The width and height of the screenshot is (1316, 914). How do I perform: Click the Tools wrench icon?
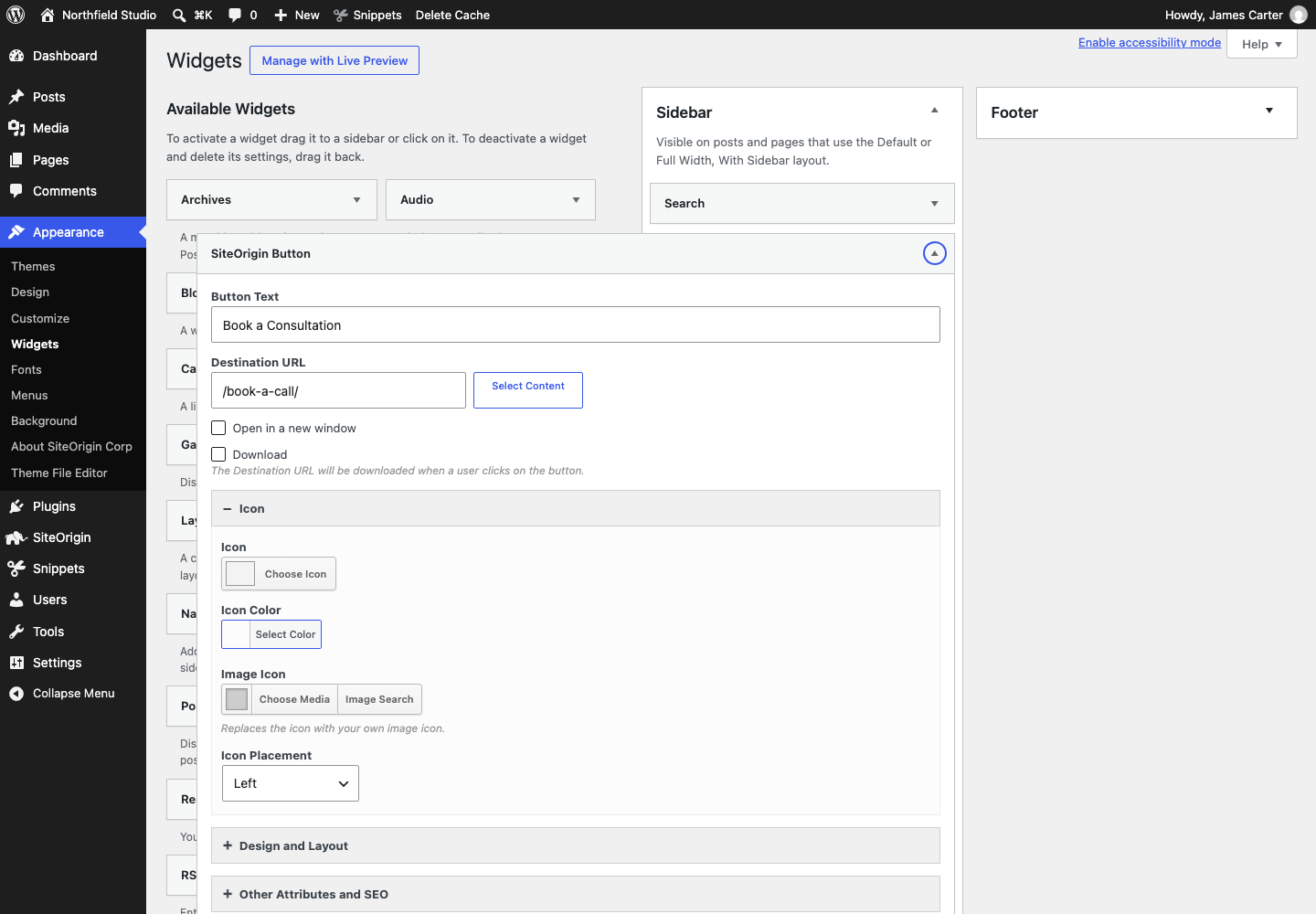[x=16, y=632]
